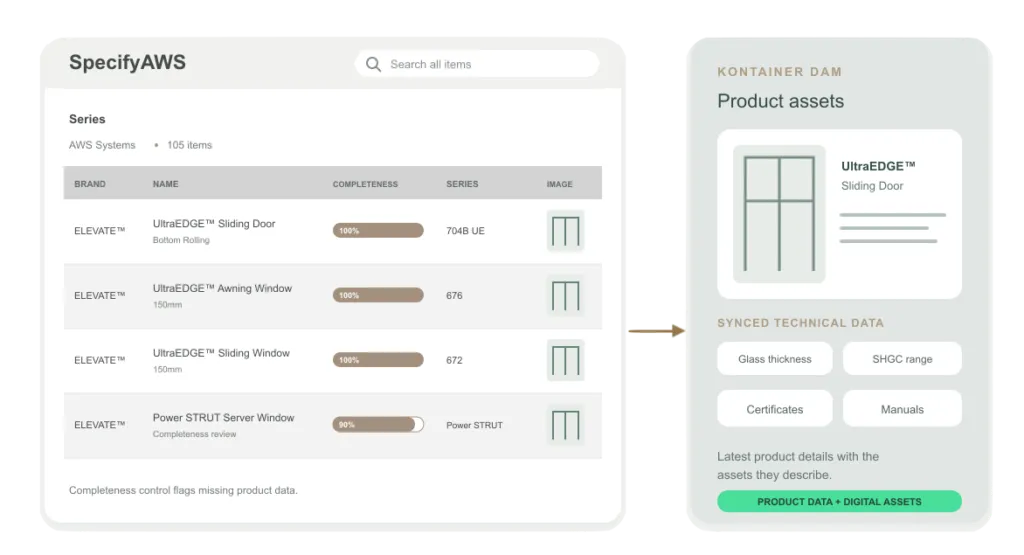Click the Bottom Rolling subtitle

click(x=181, y=240)
